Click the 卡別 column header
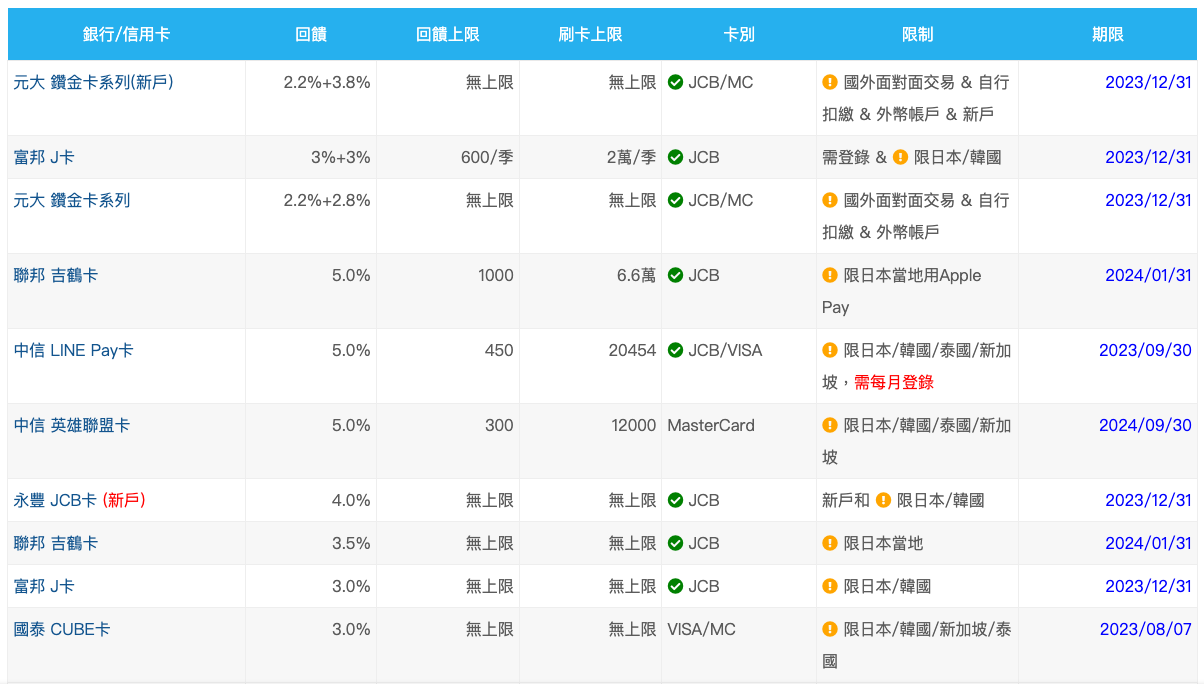This screenshot has width=1204, height=684. tap(739, 34)
